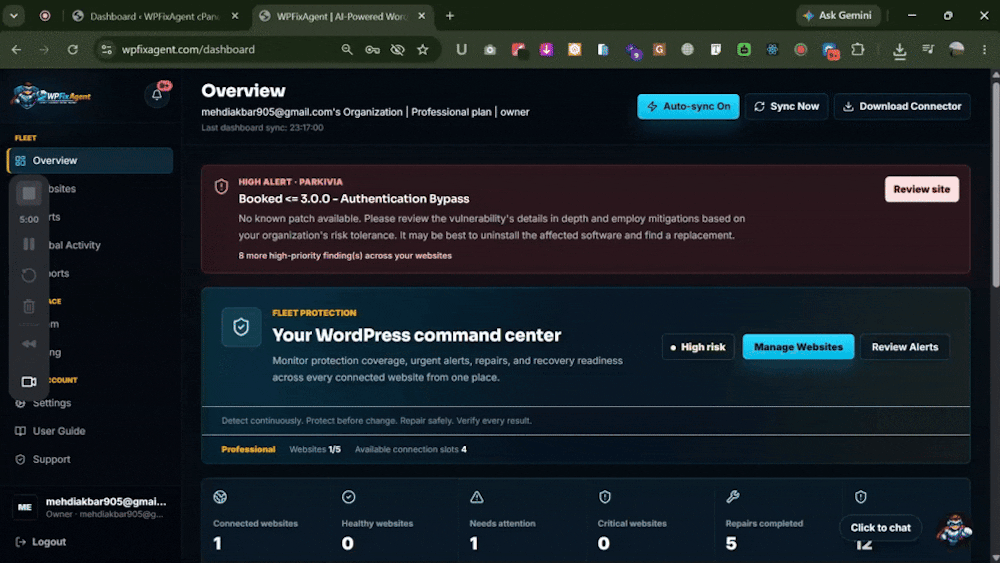Image resolution: width=1000 pixels, height=563 pixels.
Task: Open the password key icon
Action: (372, 50)
